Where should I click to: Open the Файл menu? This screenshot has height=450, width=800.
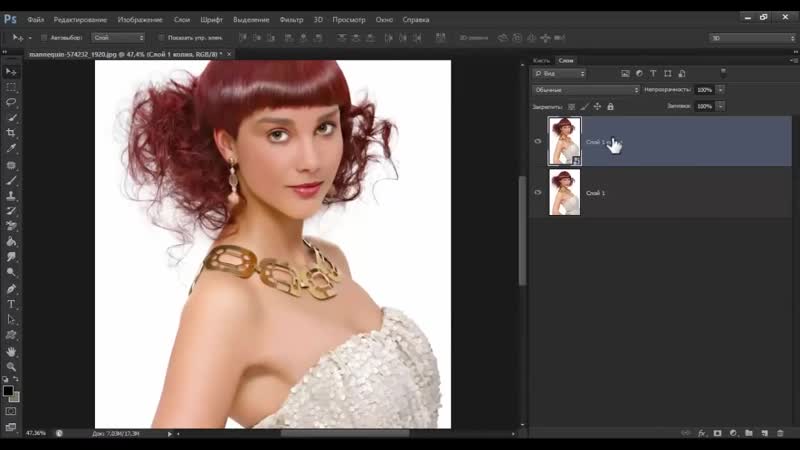tap(36, 19)
